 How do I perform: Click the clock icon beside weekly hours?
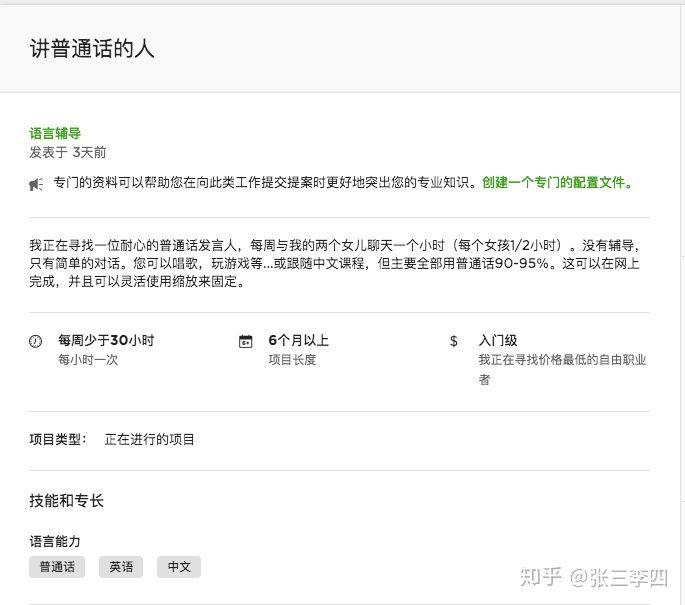(35, 341)
